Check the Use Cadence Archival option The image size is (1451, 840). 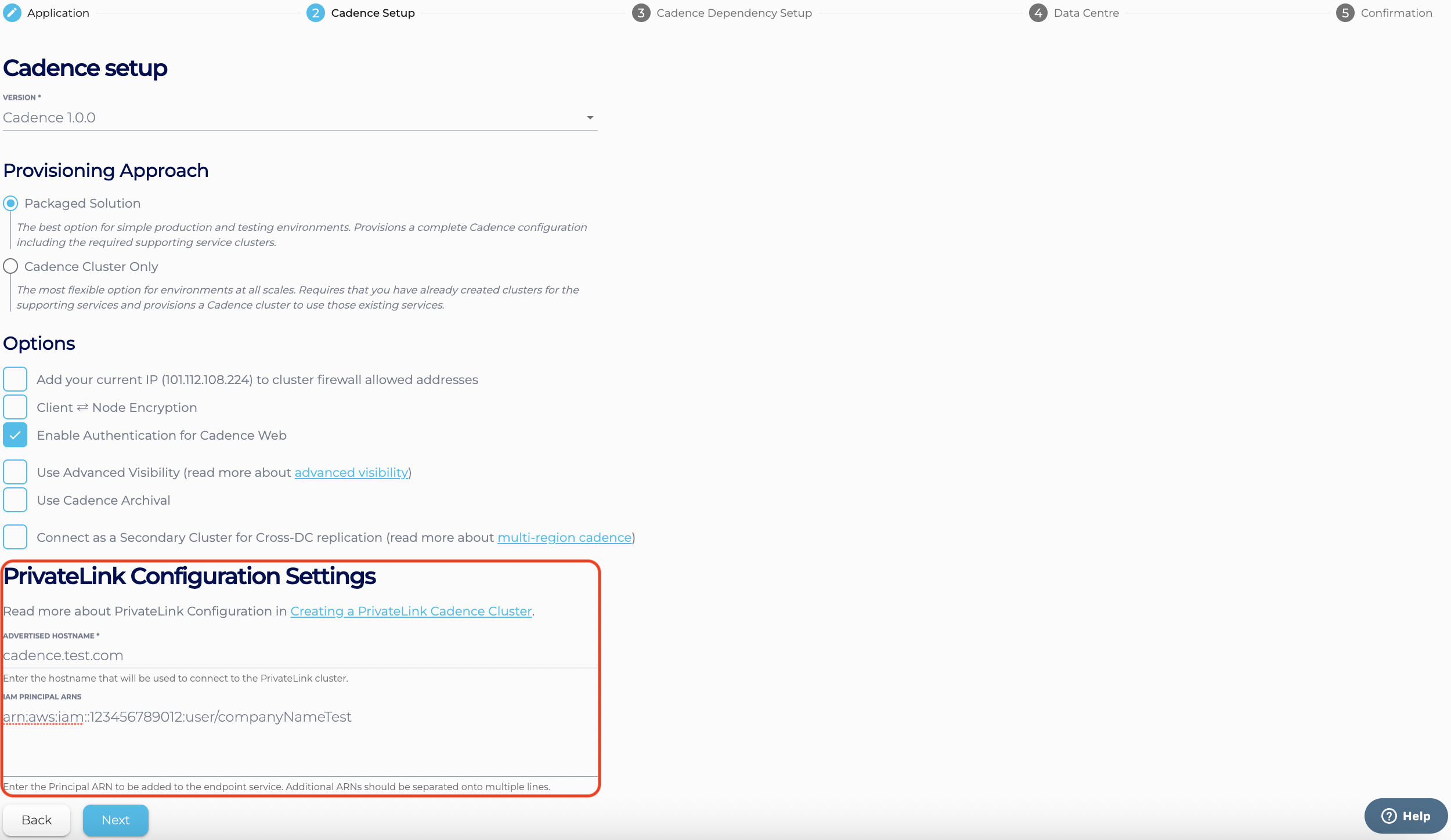15,500
